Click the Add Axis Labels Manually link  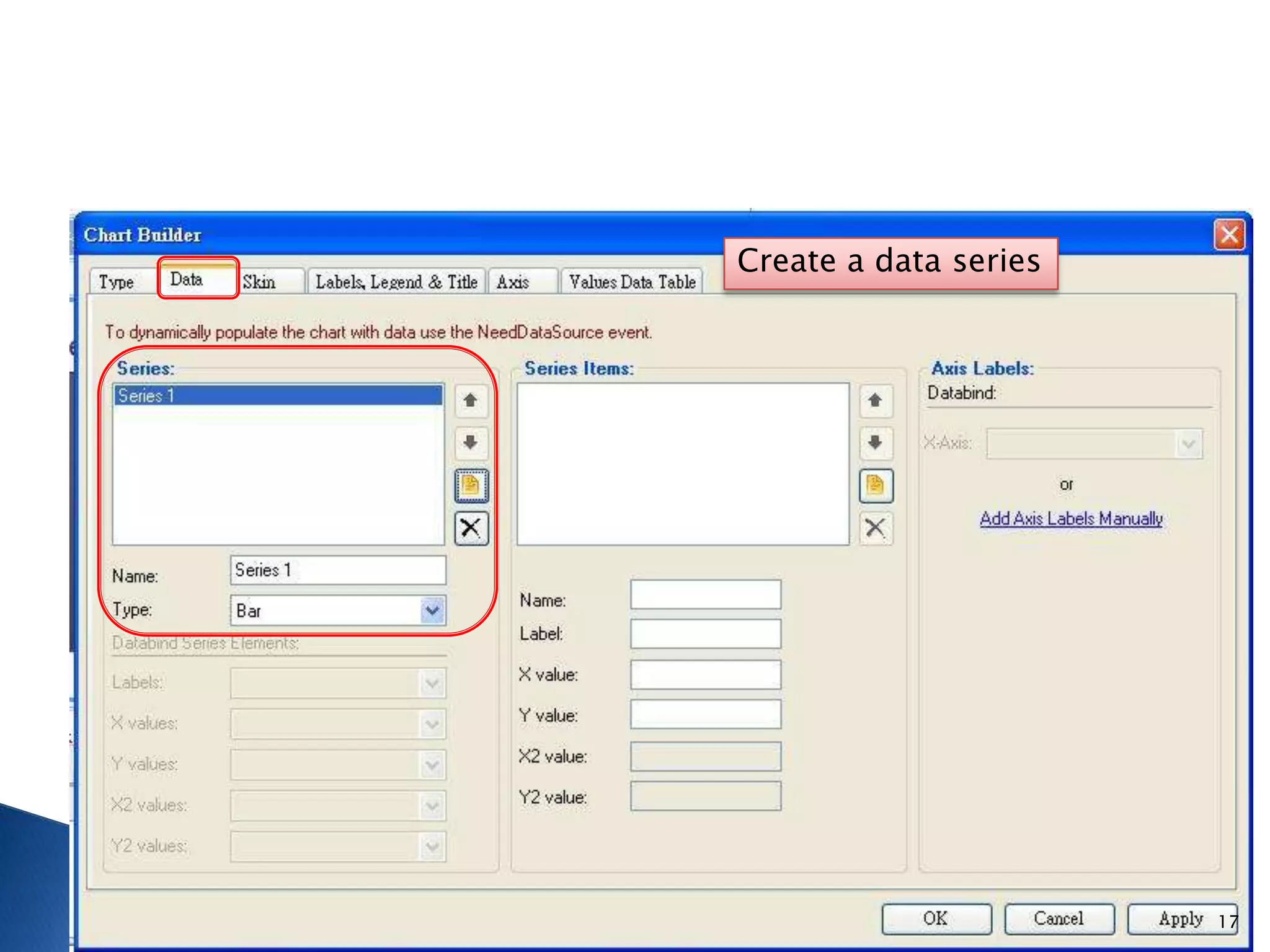(x=1071, y=519)
